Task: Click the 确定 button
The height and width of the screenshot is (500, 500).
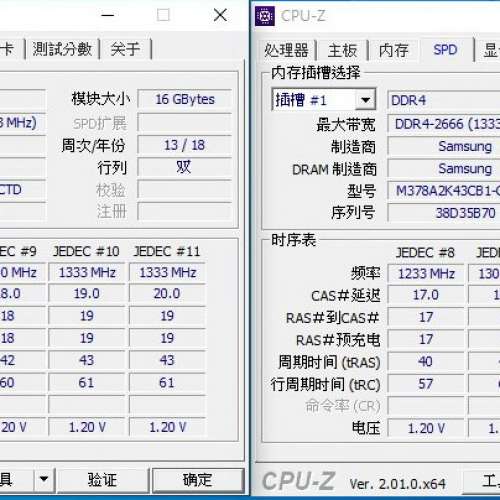Action: click(197, 480)
